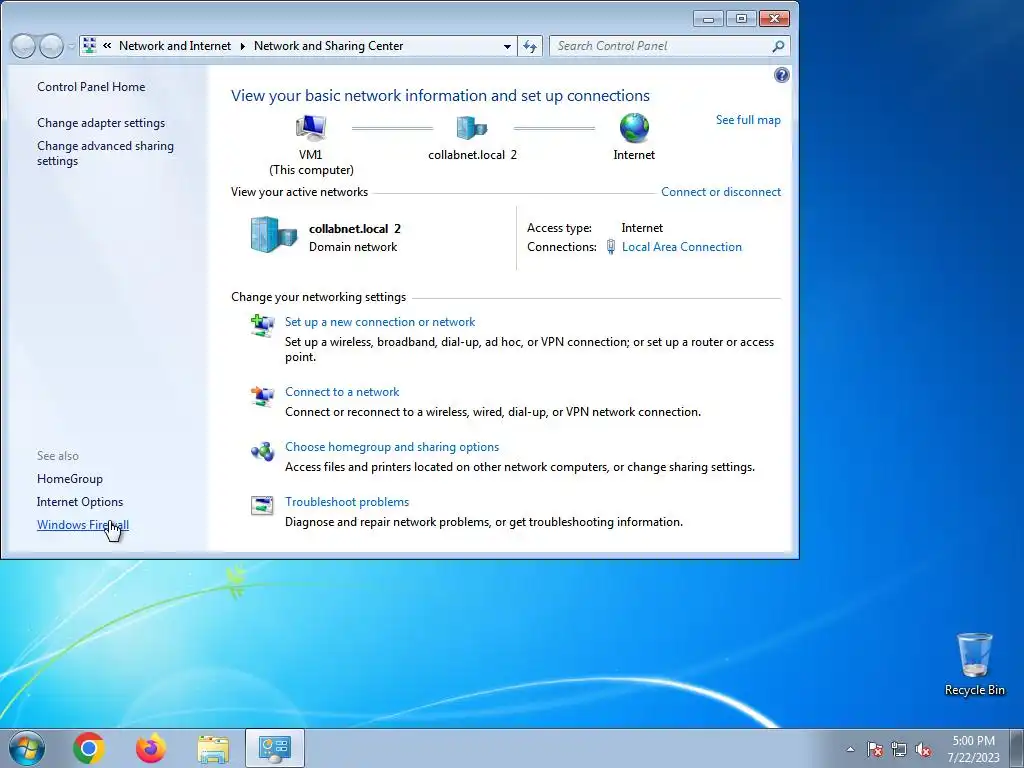Image resolution: width=1024 pixels, height=768 pixels.
Task: Click the domain network building icon
Action: (274, 235)
